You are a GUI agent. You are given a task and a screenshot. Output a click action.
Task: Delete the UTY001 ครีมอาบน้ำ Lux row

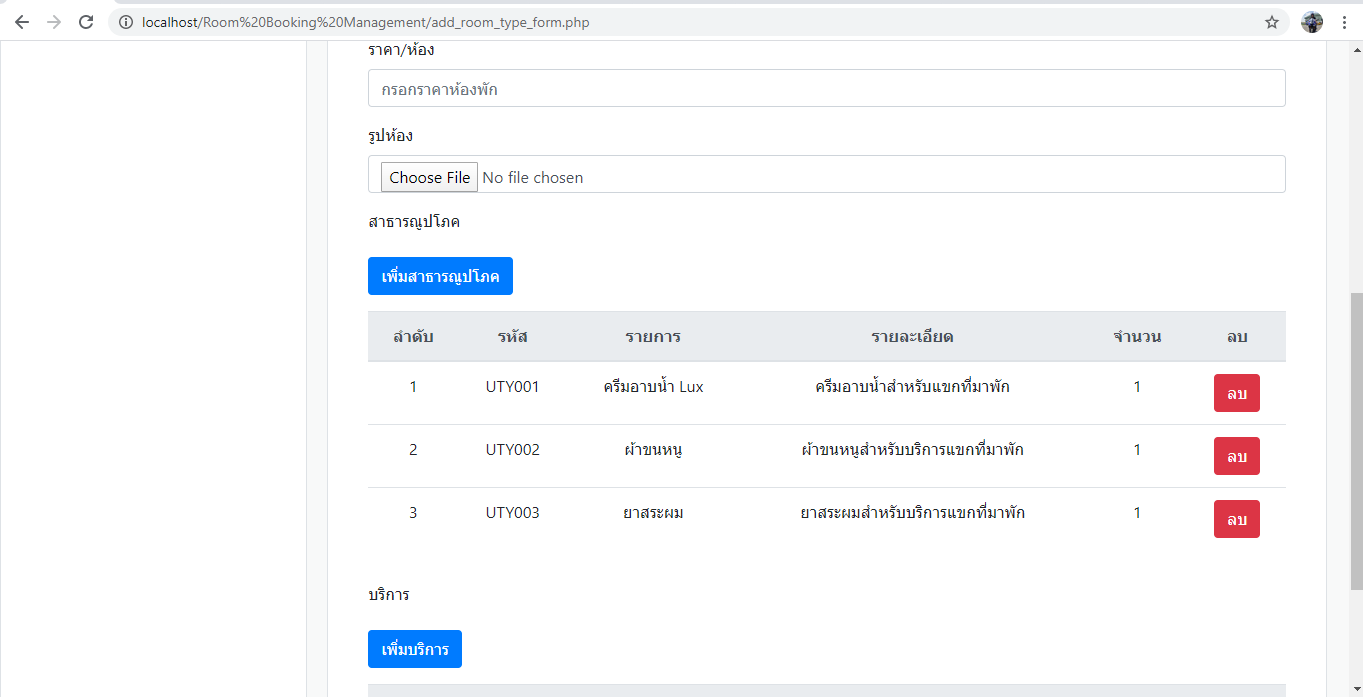(1236, 393)
